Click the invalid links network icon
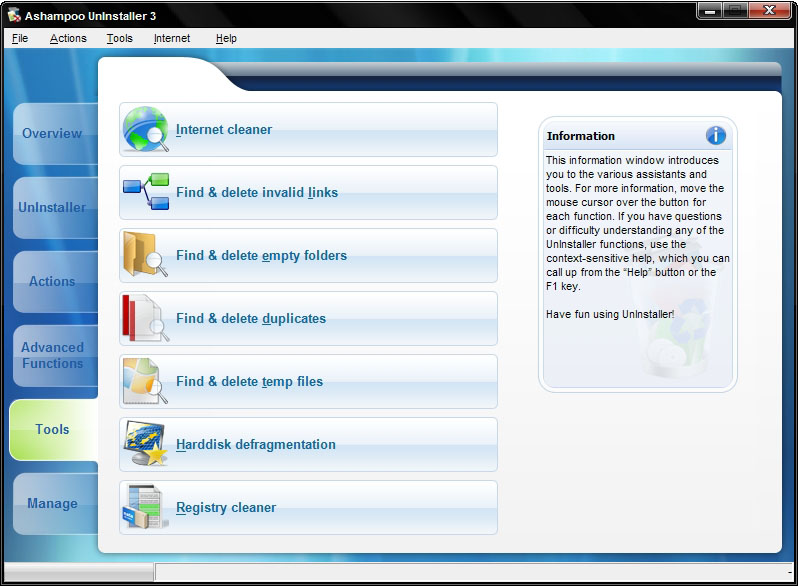 pyautogui.click(x=146, y=192)
